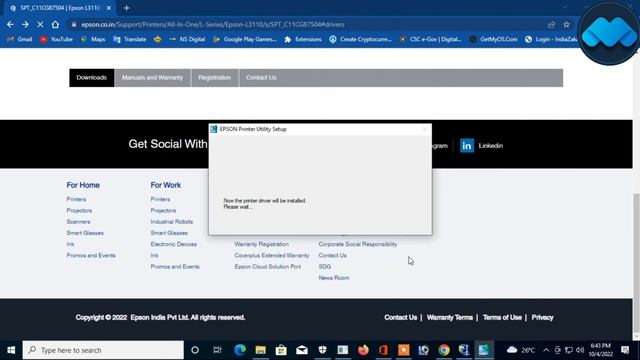
Task: Open Office app from taskbar
Action: point(383,350)
